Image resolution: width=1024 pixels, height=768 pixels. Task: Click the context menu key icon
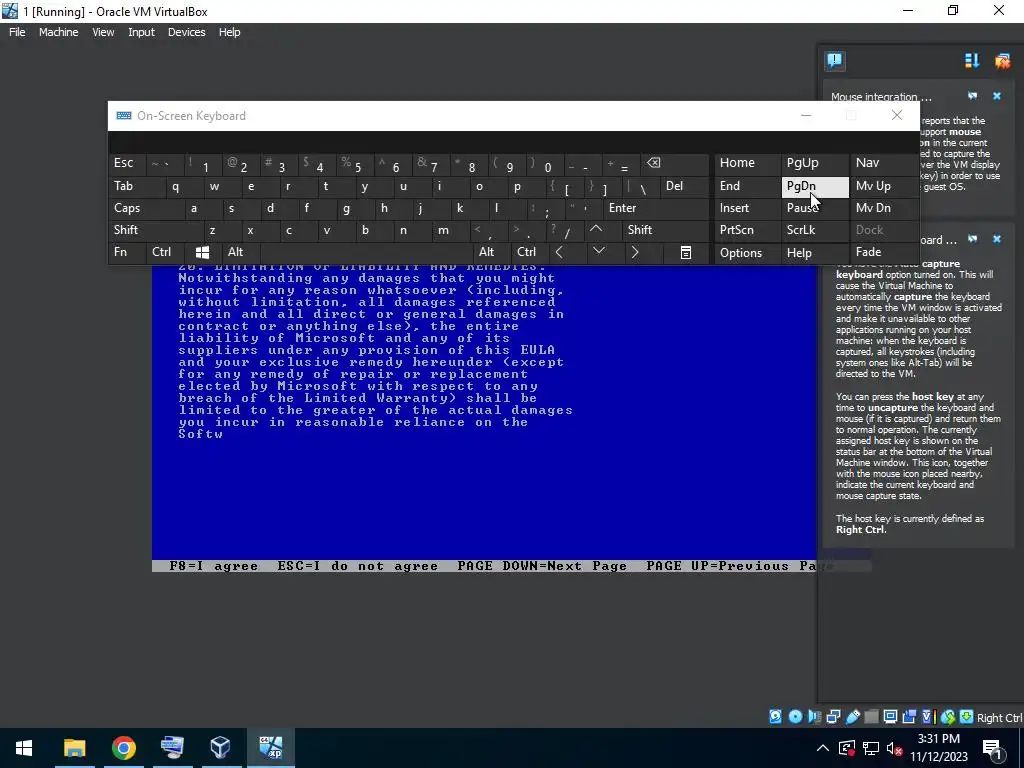tap(685, 252)
